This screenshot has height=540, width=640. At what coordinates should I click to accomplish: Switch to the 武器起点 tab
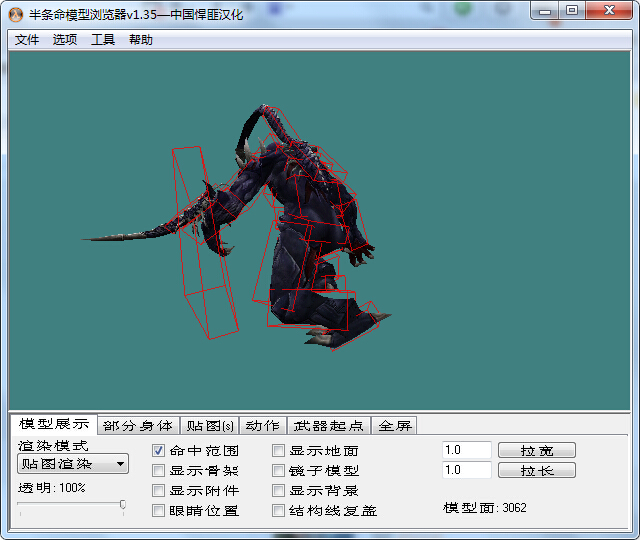tap(329, 425)
